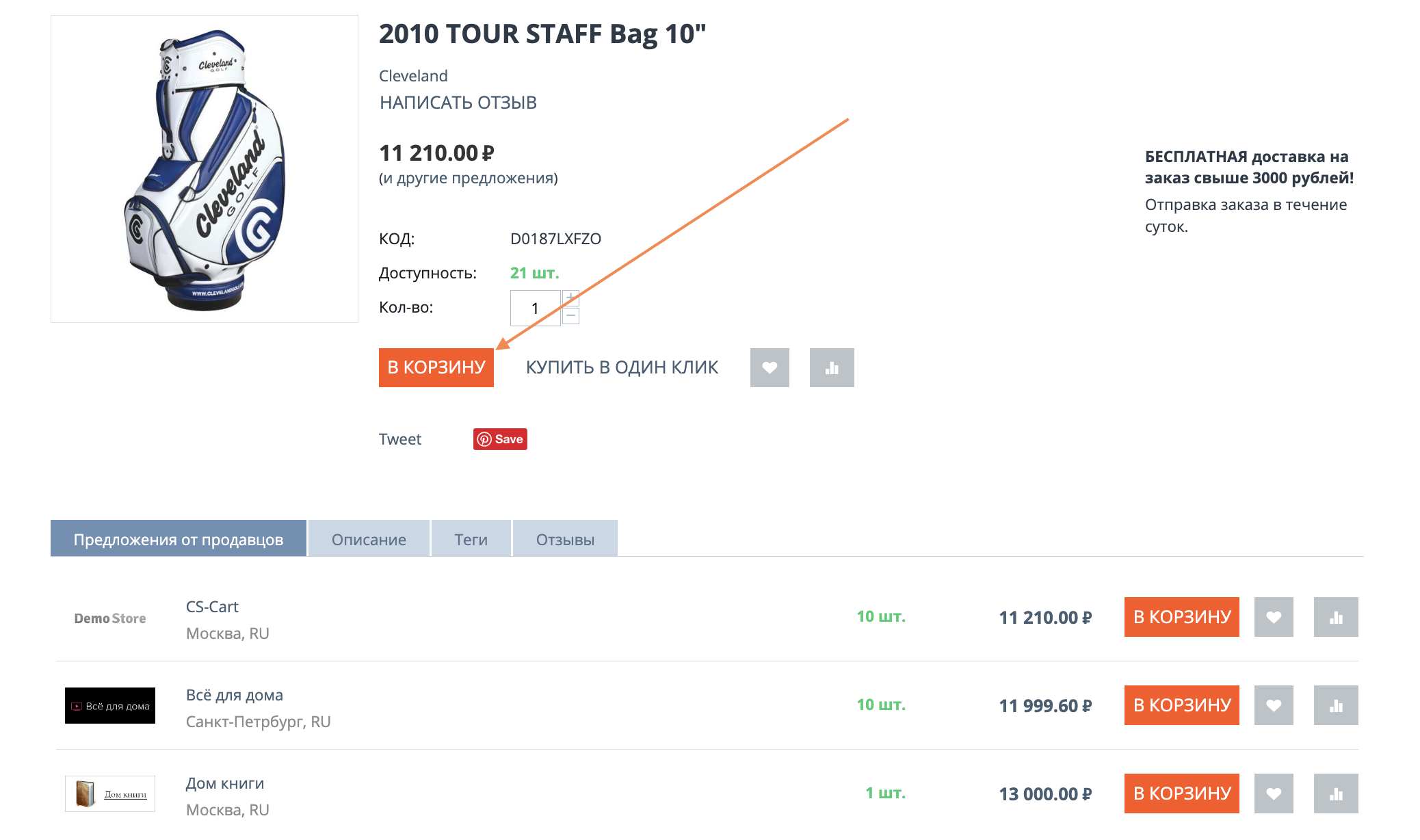Add CS-Cart offer to wishlist
Screen dimensions: 1420x840
coord(1273,617)
